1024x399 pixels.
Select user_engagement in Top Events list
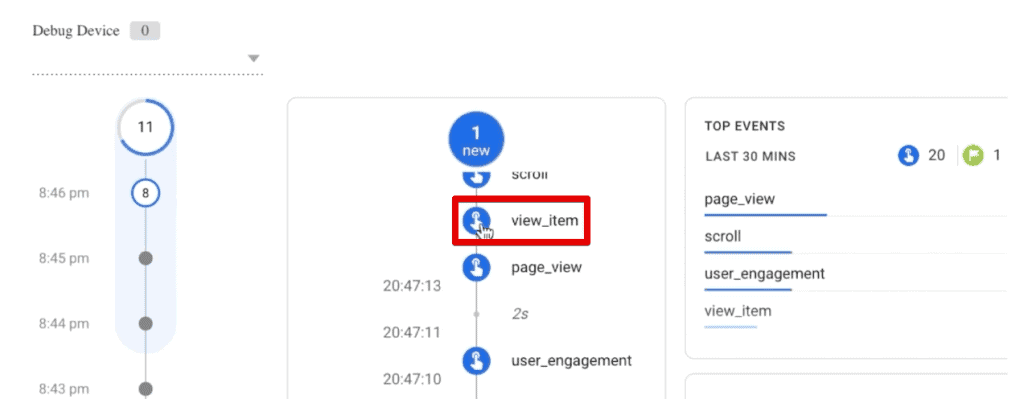[x=765, y=274]
